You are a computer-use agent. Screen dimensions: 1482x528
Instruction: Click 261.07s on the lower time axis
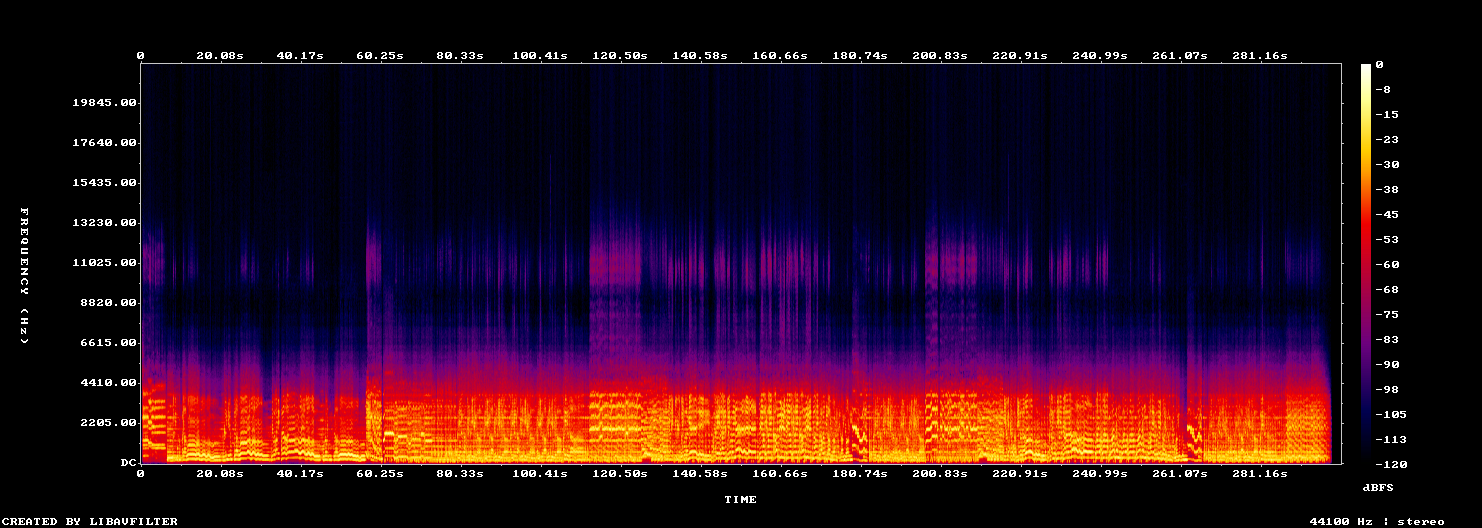pos(1180,474)
